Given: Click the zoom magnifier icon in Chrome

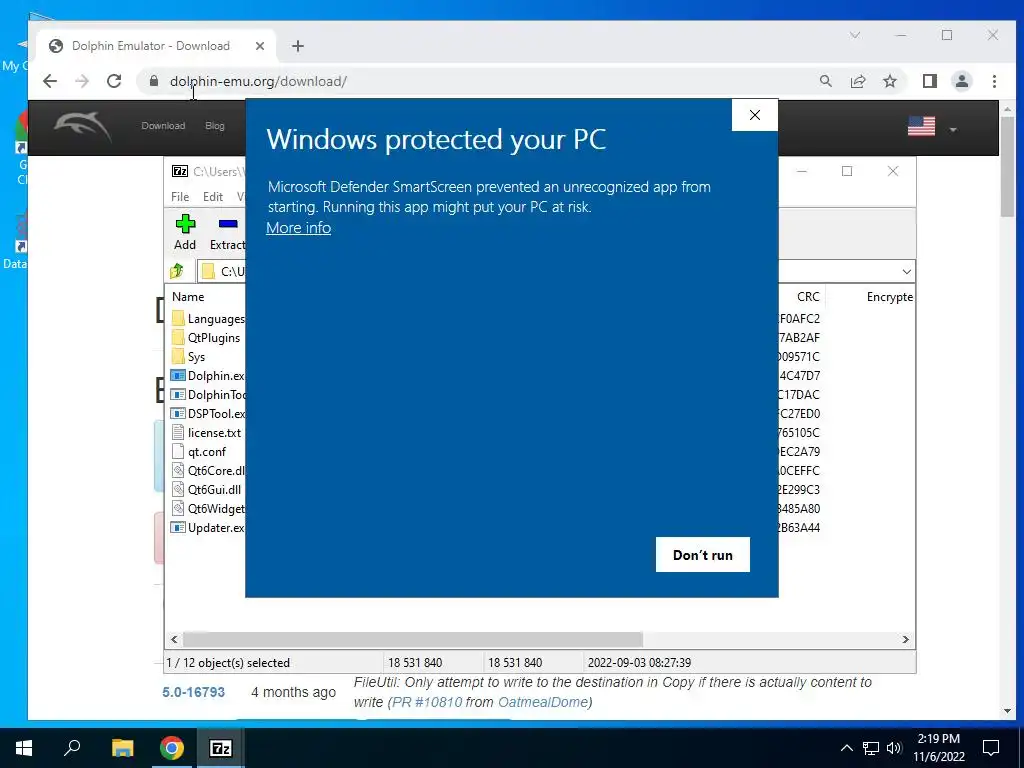Looking at the screenshot, I should coord(826,81).
